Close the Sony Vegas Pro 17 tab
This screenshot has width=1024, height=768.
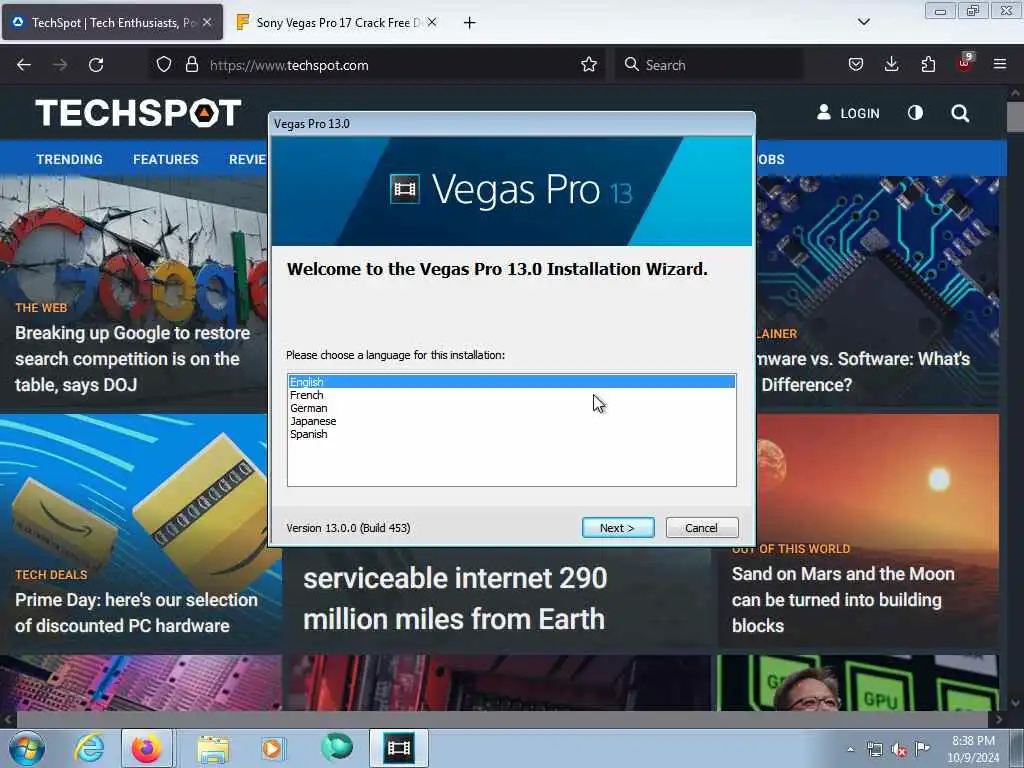pos(432,22)
